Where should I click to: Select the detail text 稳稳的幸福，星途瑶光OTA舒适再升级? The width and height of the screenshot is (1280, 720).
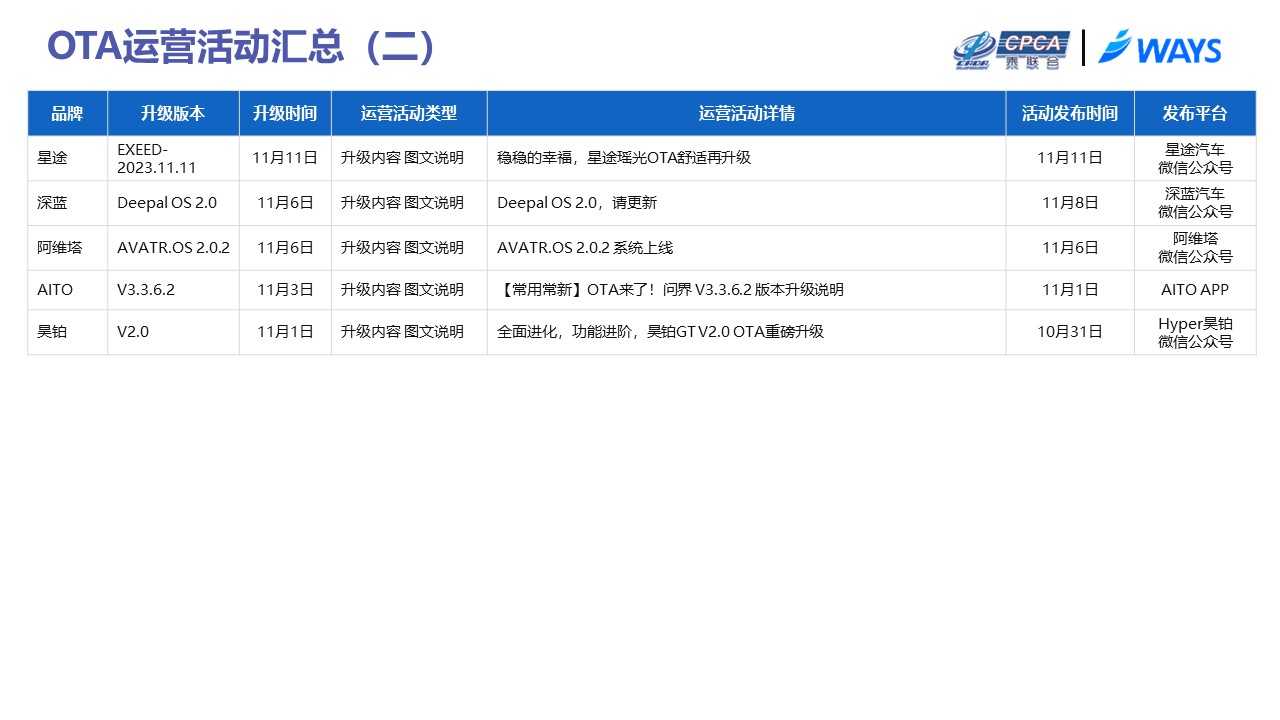pos(624,158)
